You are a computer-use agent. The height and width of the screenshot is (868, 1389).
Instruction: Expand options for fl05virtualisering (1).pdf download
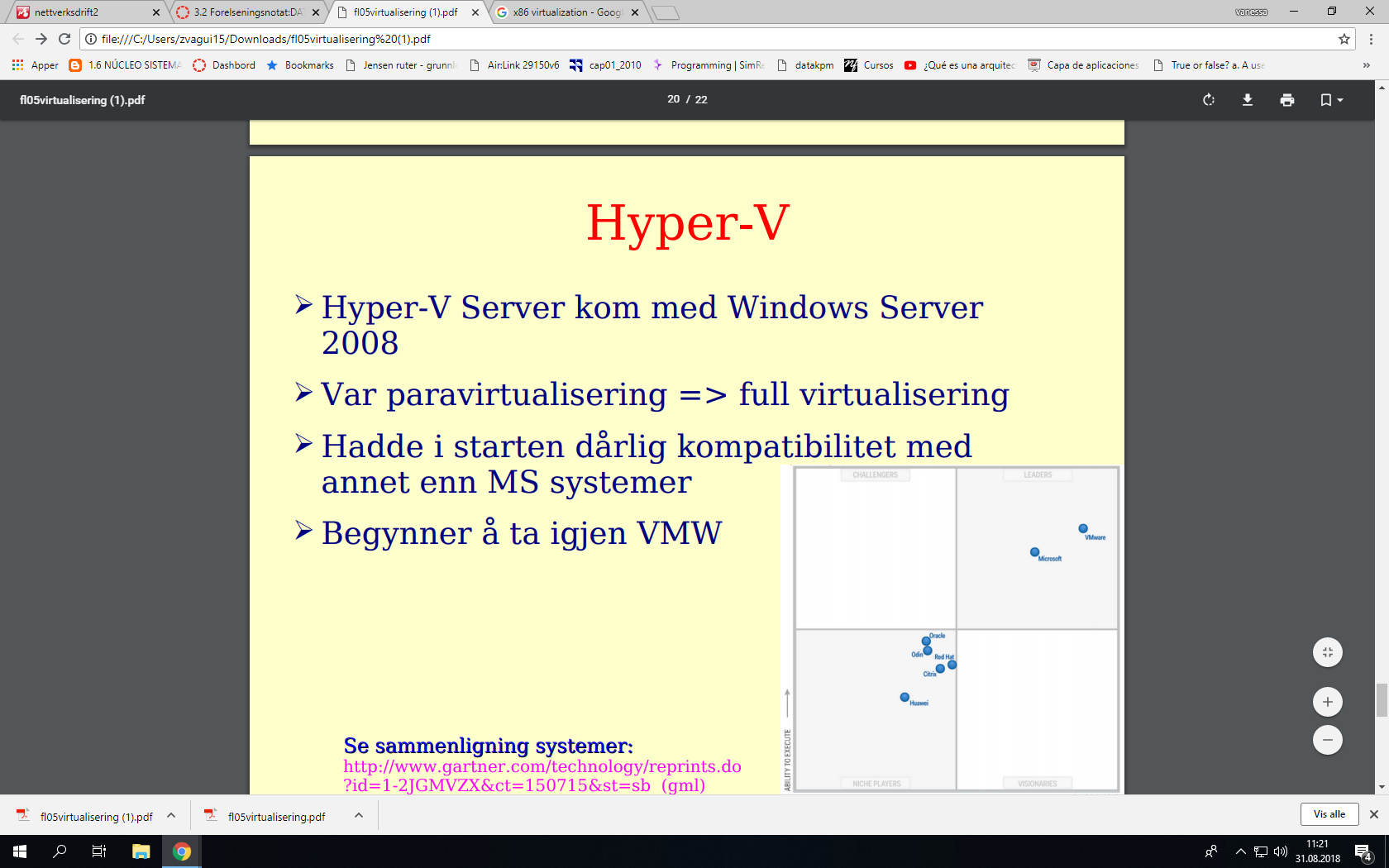(x=171, y=815)
